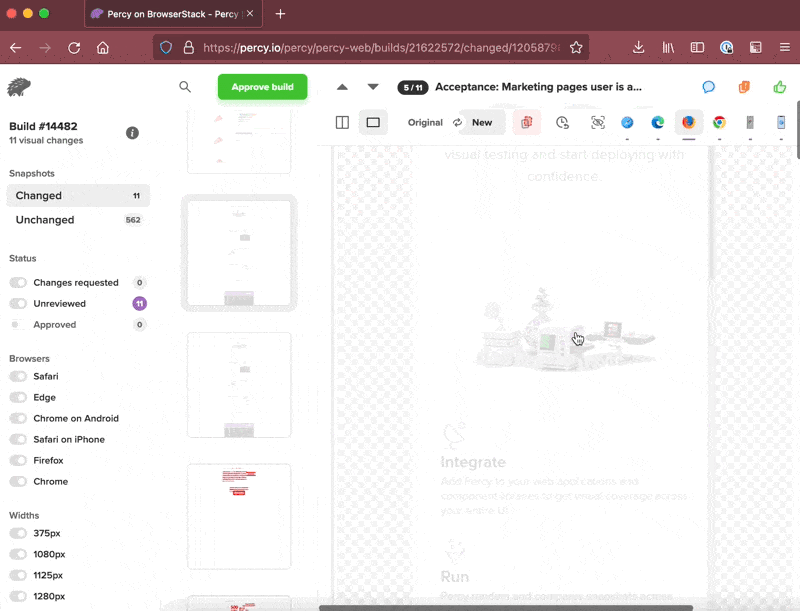The height and width of the screenshot is (611, 800).
Task: Select the Chrome browser icon in toolbar
Action: click(x=719, y=123)
